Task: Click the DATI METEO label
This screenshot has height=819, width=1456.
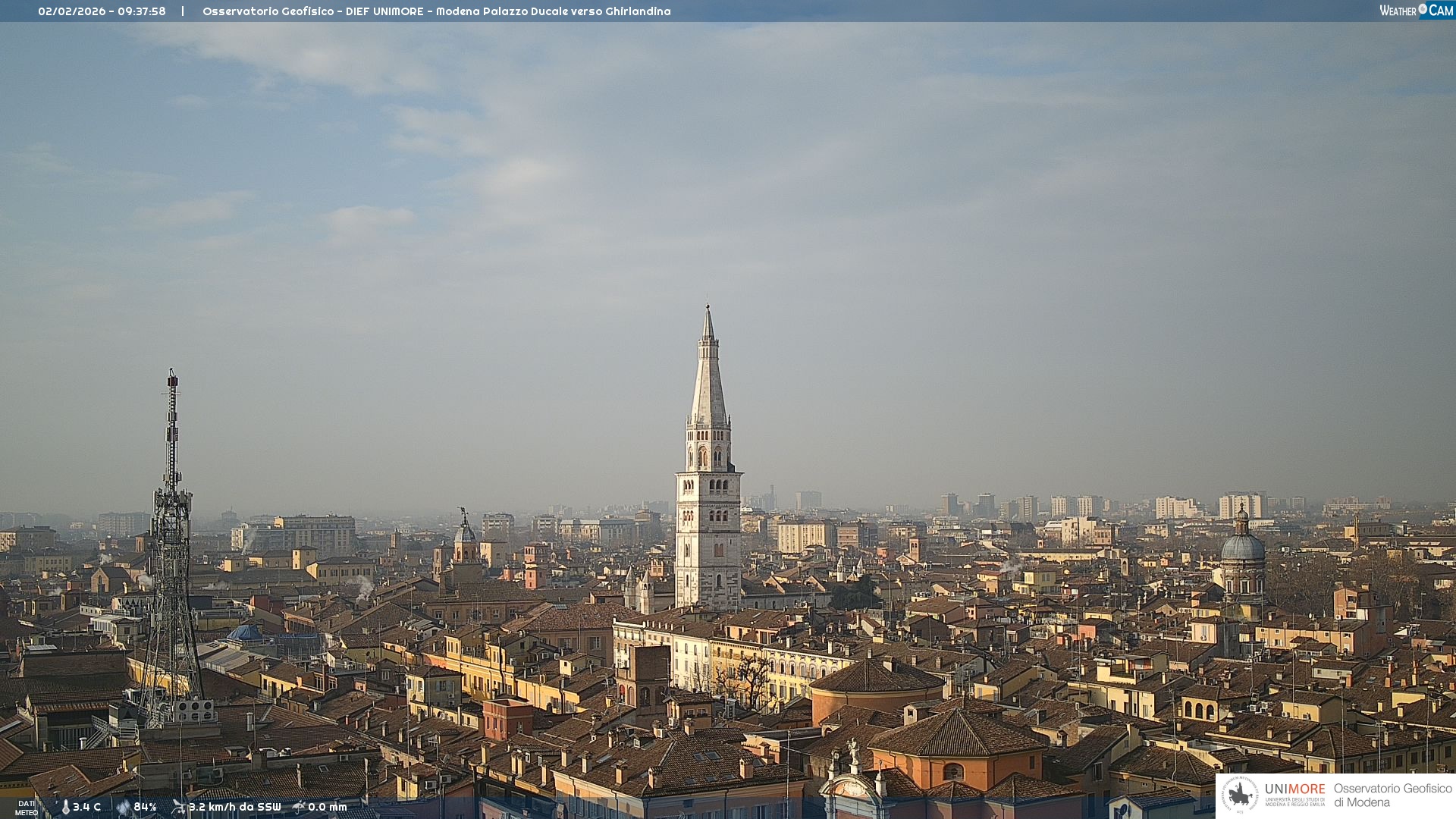Action: coord(27,808)
